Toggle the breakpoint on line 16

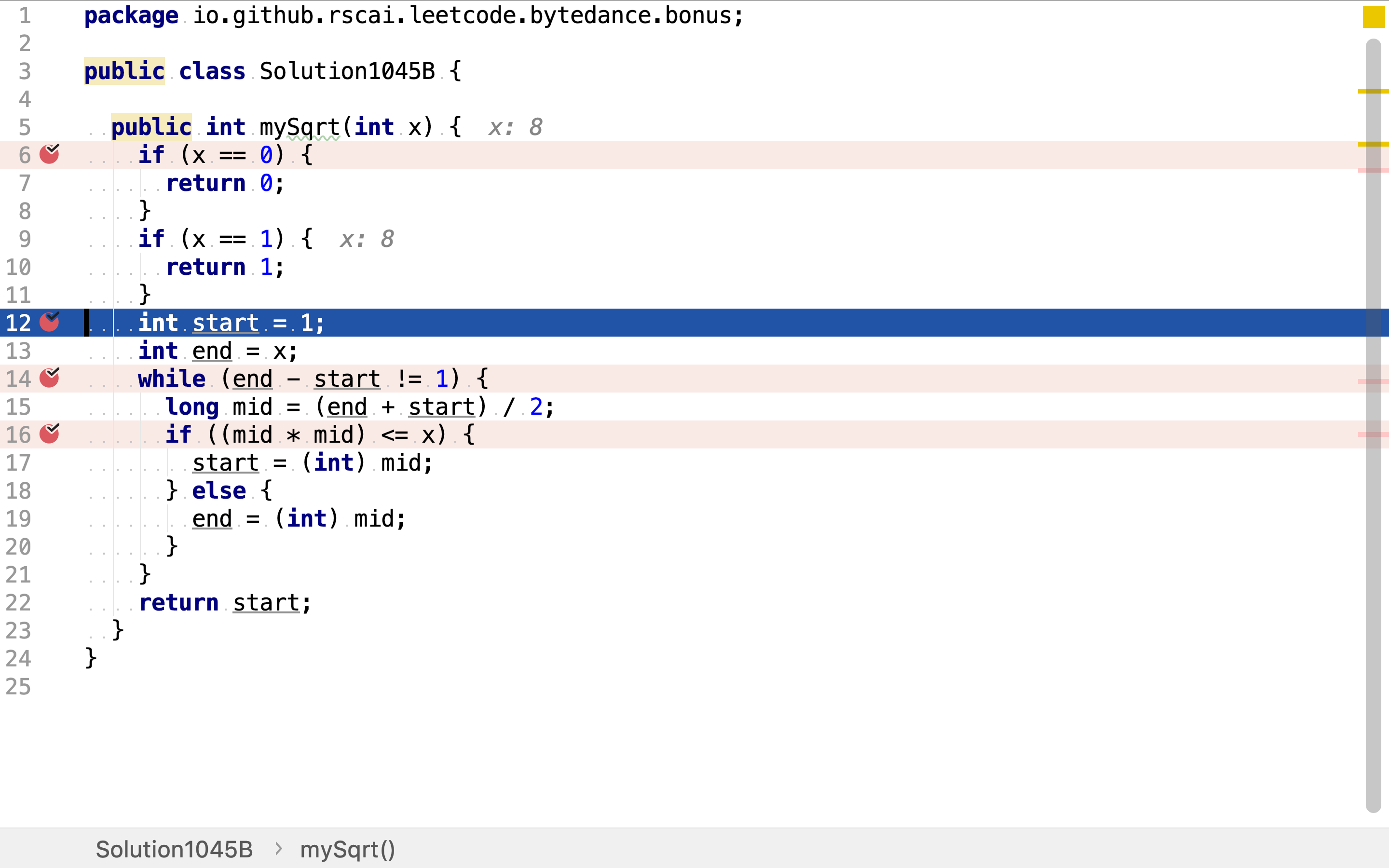(x=49, y=434)
